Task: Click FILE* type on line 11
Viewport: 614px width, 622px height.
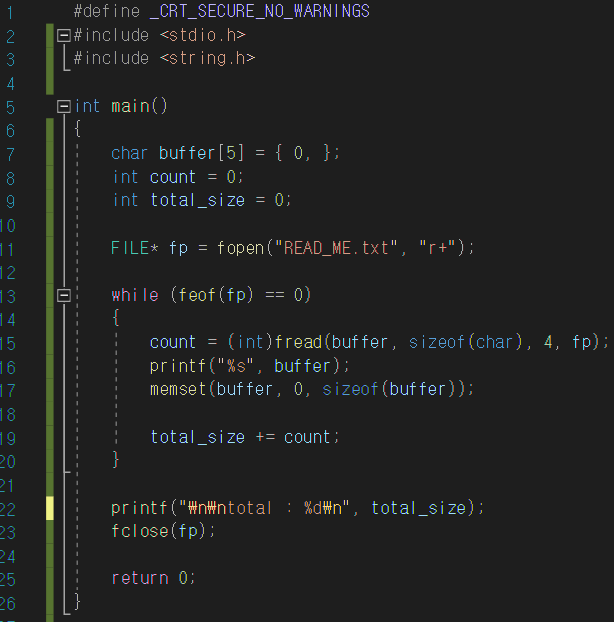Action: [x=134, y=248]
